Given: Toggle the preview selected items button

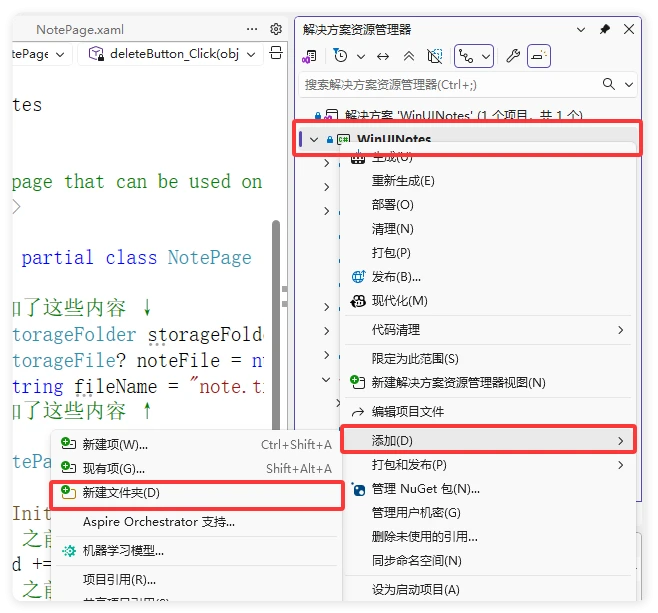Looking at the screenshot, I should point(538,56).
